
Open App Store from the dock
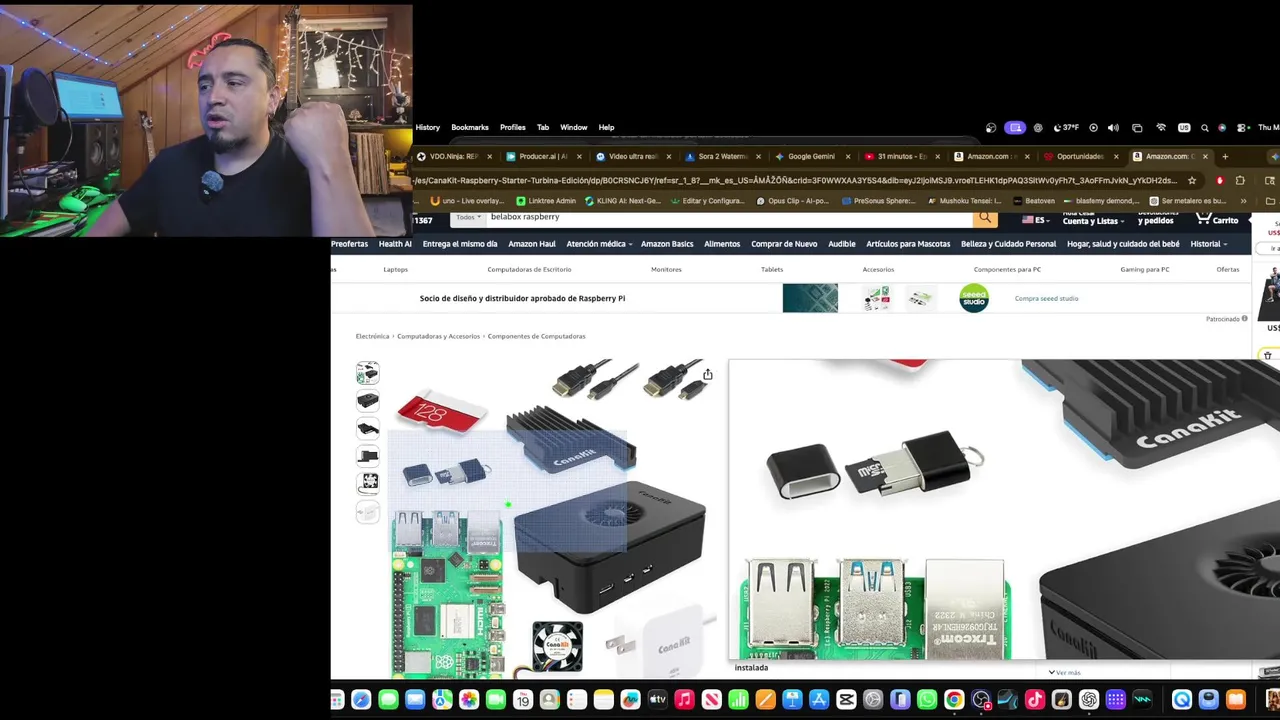click(819, 700)
